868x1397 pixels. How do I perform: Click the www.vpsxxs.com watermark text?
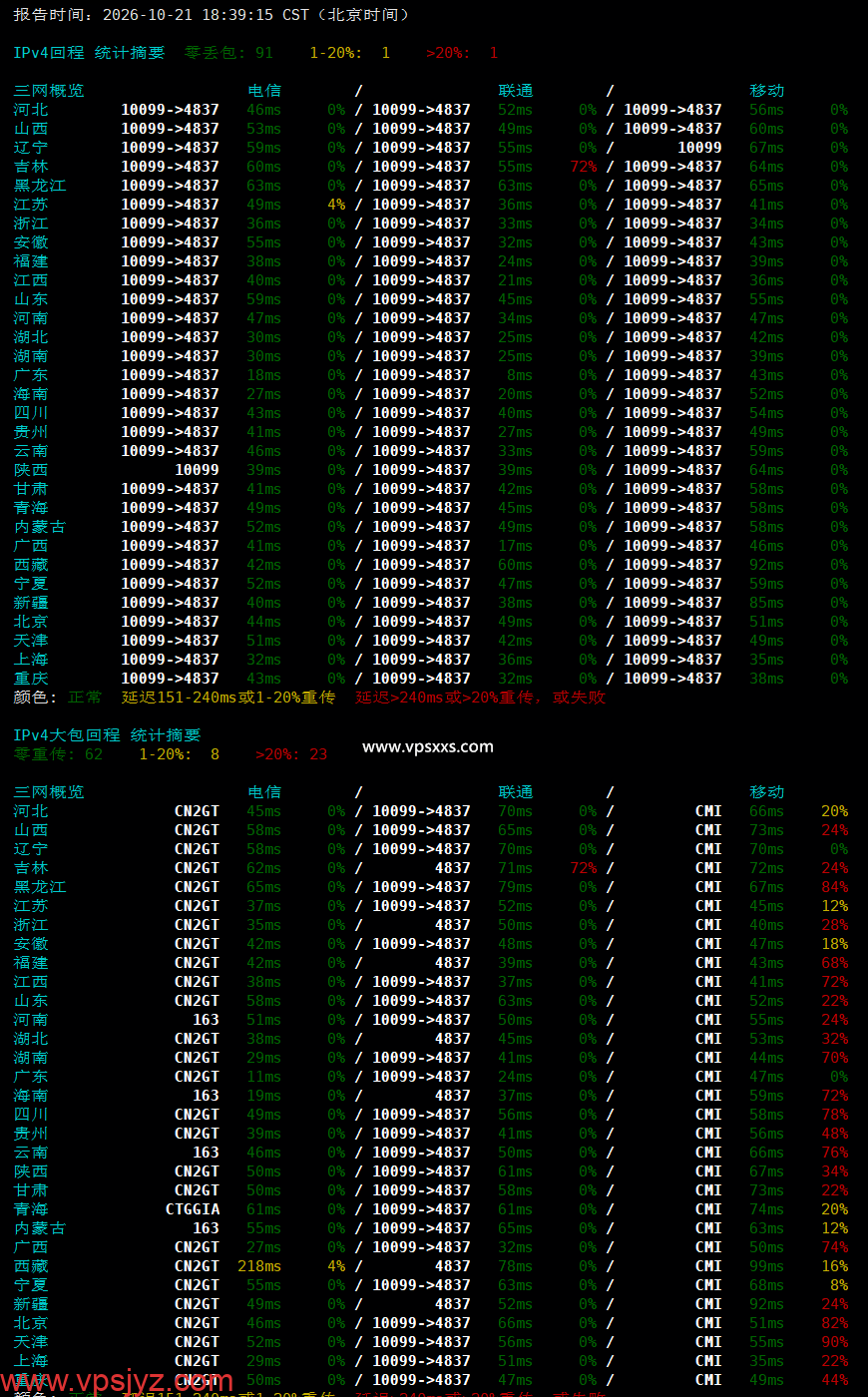pos(428,746)
